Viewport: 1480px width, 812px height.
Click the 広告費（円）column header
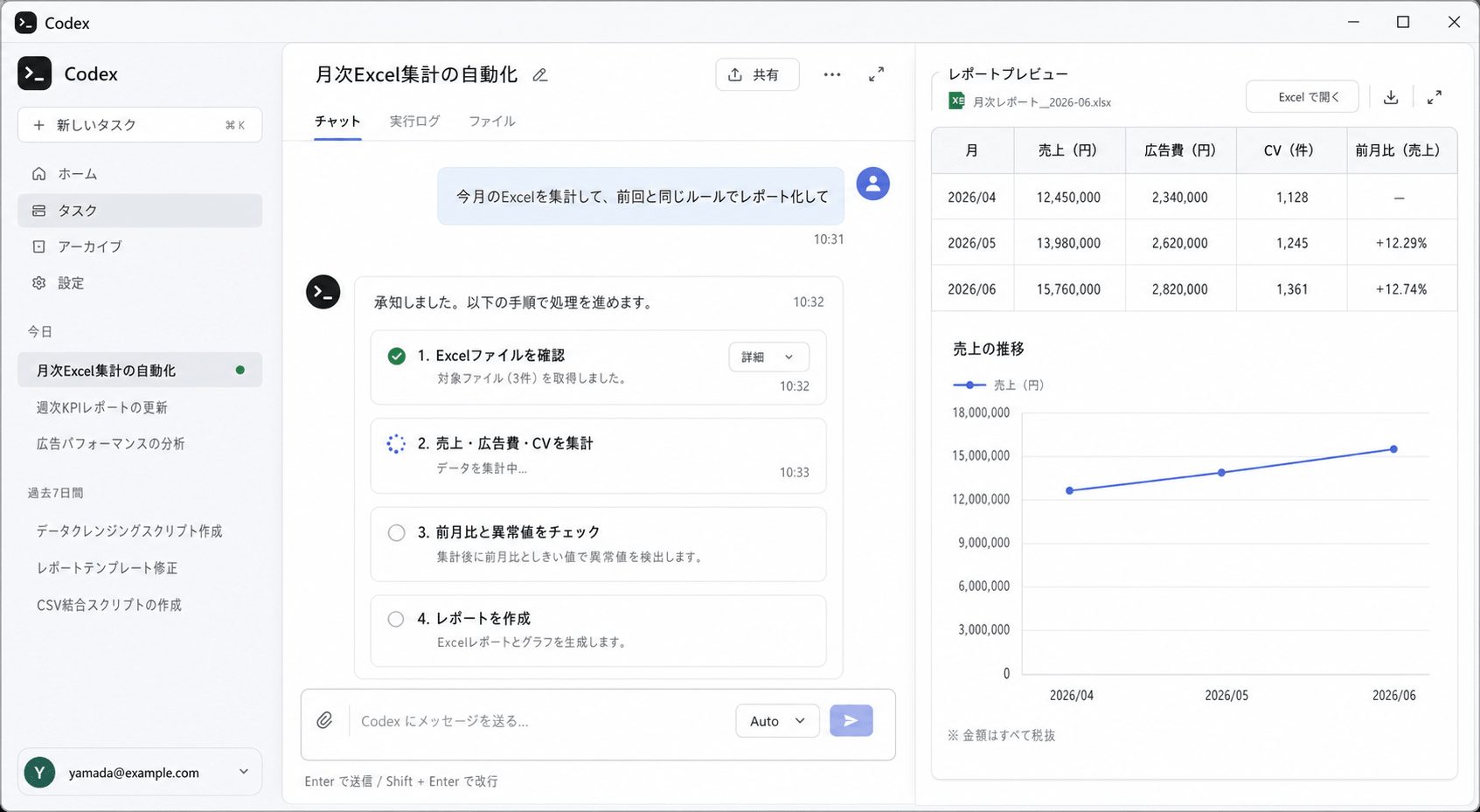pos(1180,150)
